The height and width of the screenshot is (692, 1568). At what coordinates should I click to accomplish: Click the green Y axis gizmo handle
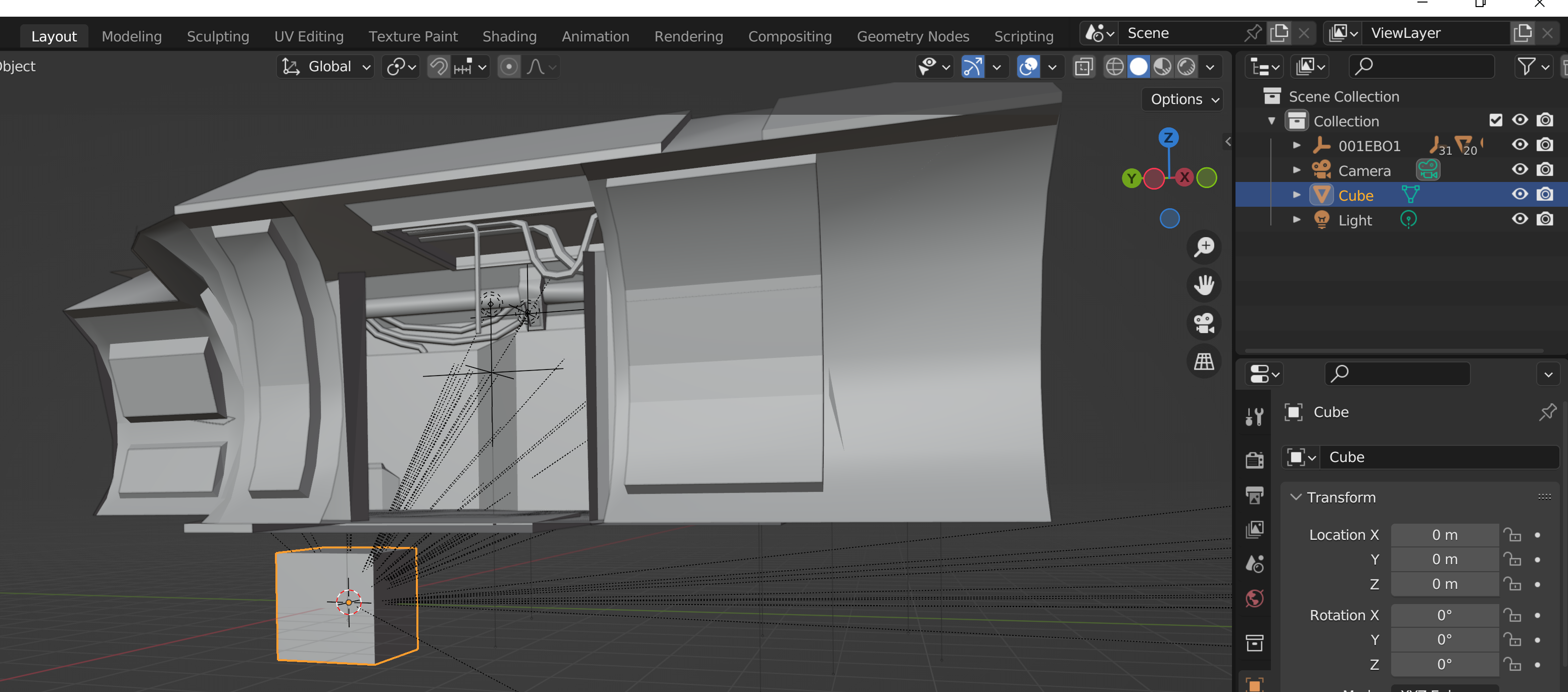coord(1131,178)
